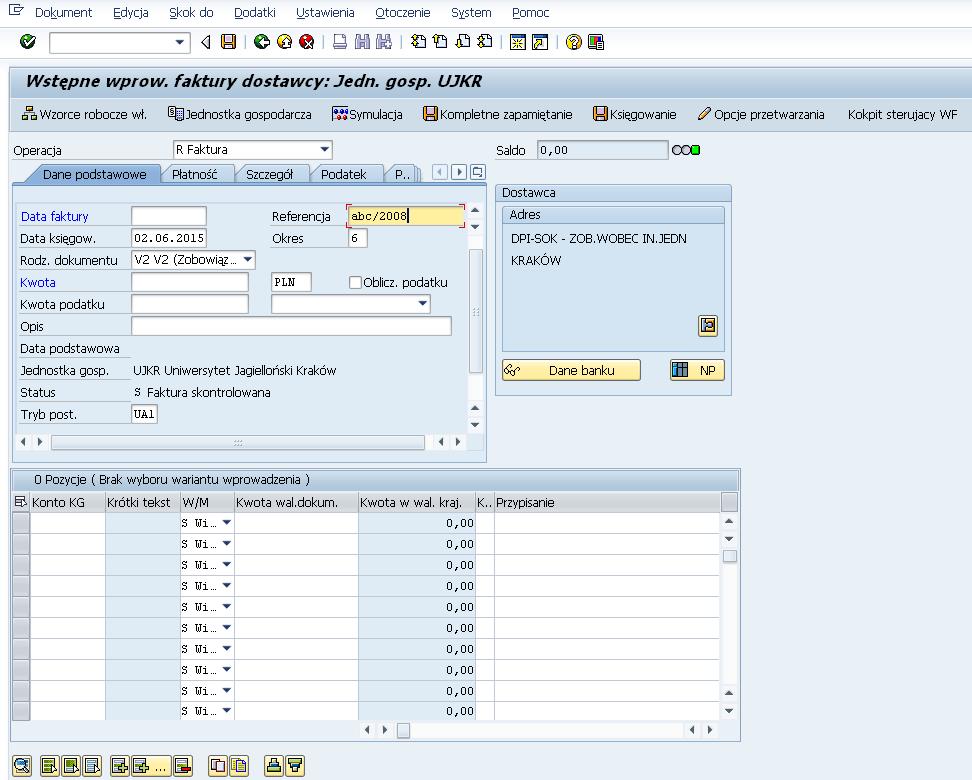Click the yellow Help question mark icon
The image size is (972, 780).
(573, 42)
